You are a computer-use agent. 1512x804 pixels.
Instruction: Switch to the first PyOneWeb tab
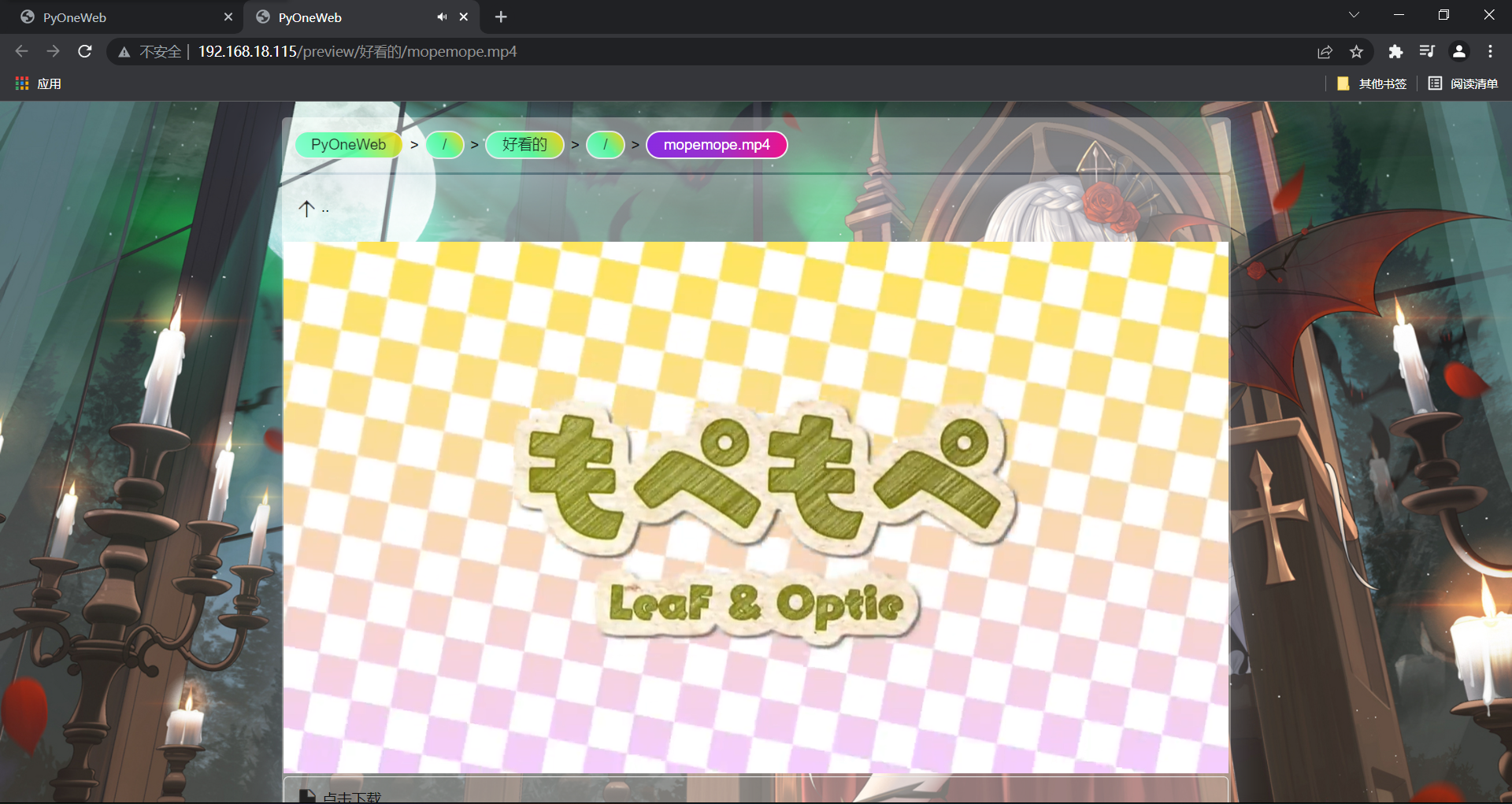coord(118,17)
